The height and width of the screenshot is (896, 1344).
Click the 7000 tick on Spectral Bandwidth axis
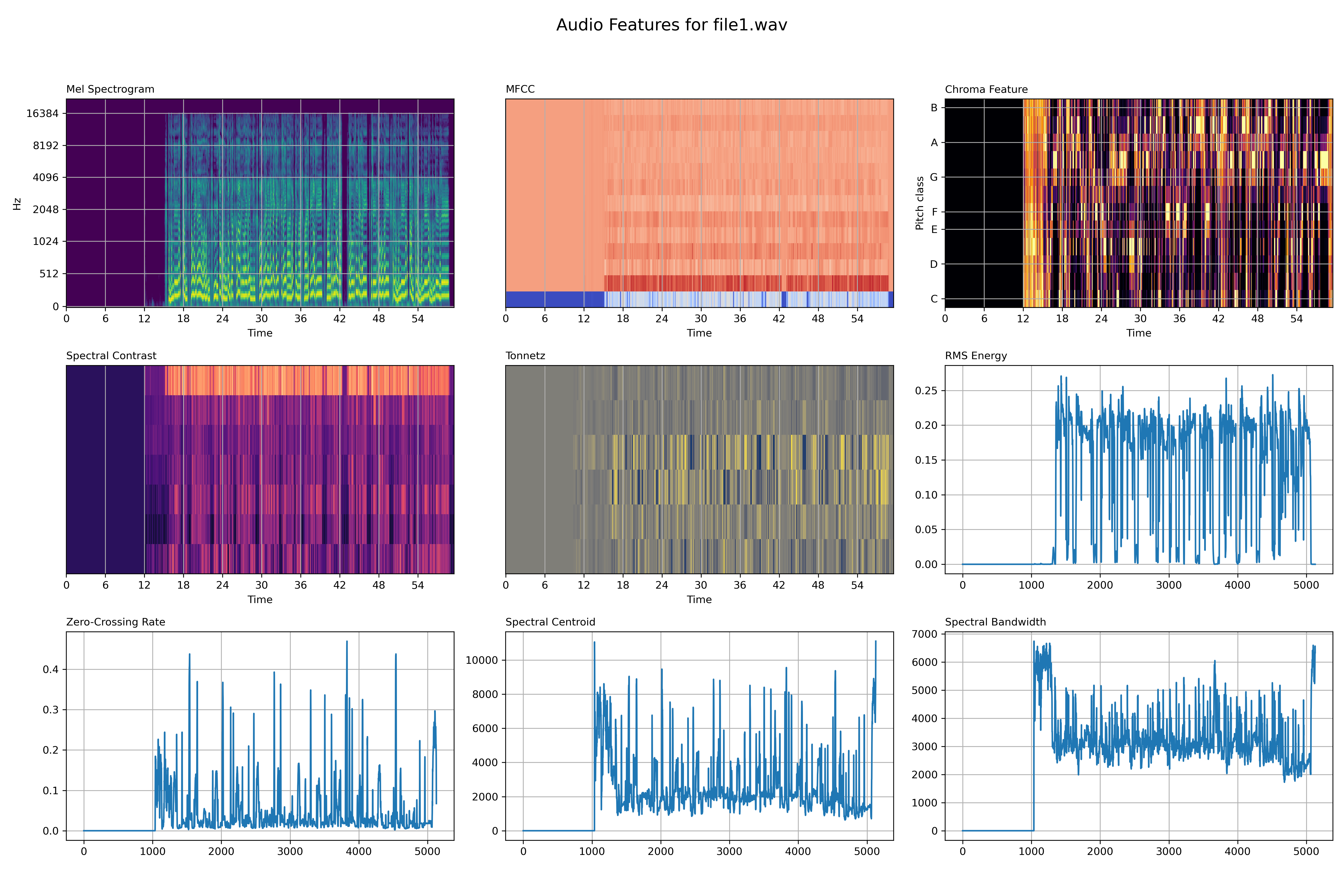click(925, 634)
